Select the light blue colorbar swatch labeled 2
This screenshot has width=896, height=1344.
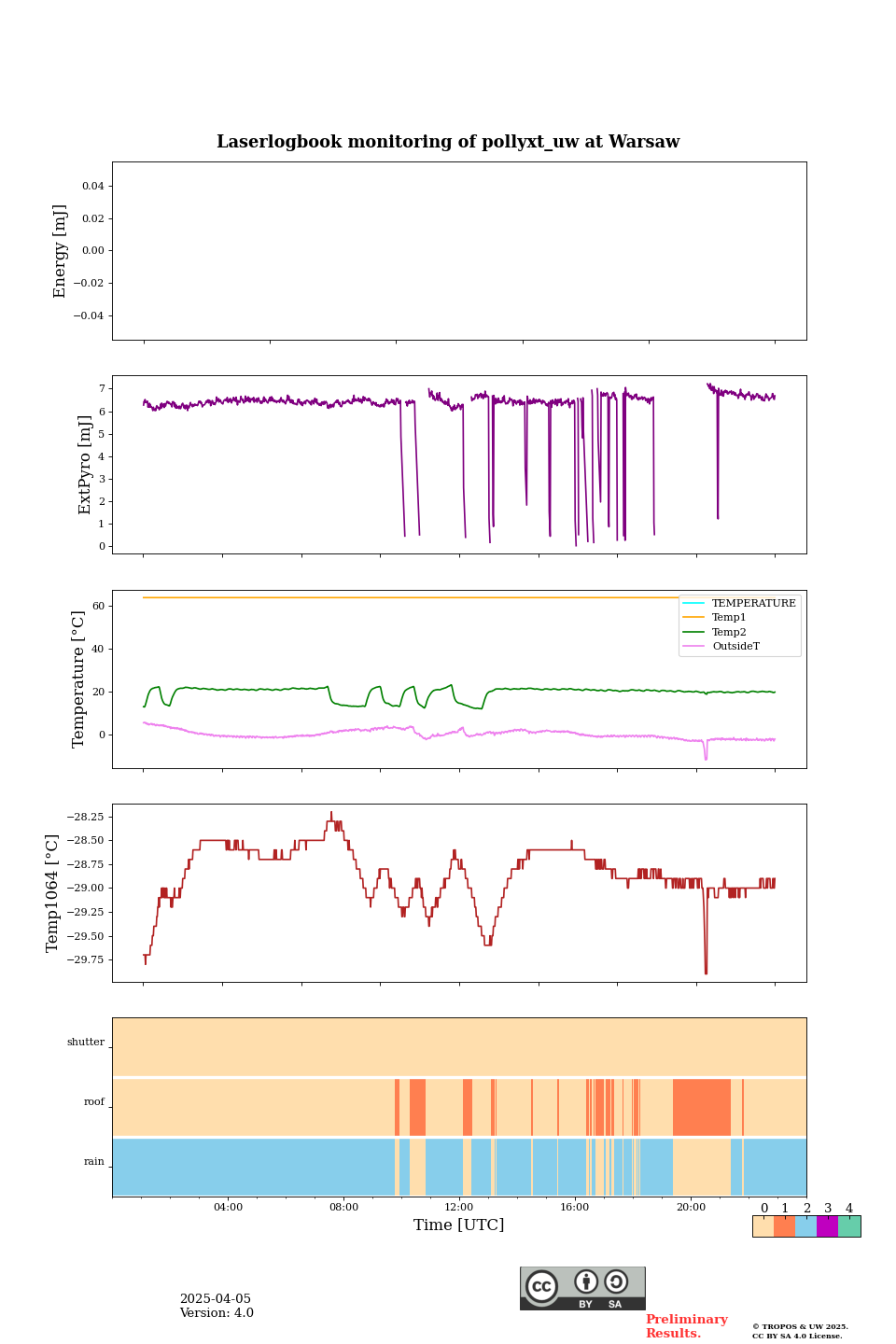tap(805, 1226)
